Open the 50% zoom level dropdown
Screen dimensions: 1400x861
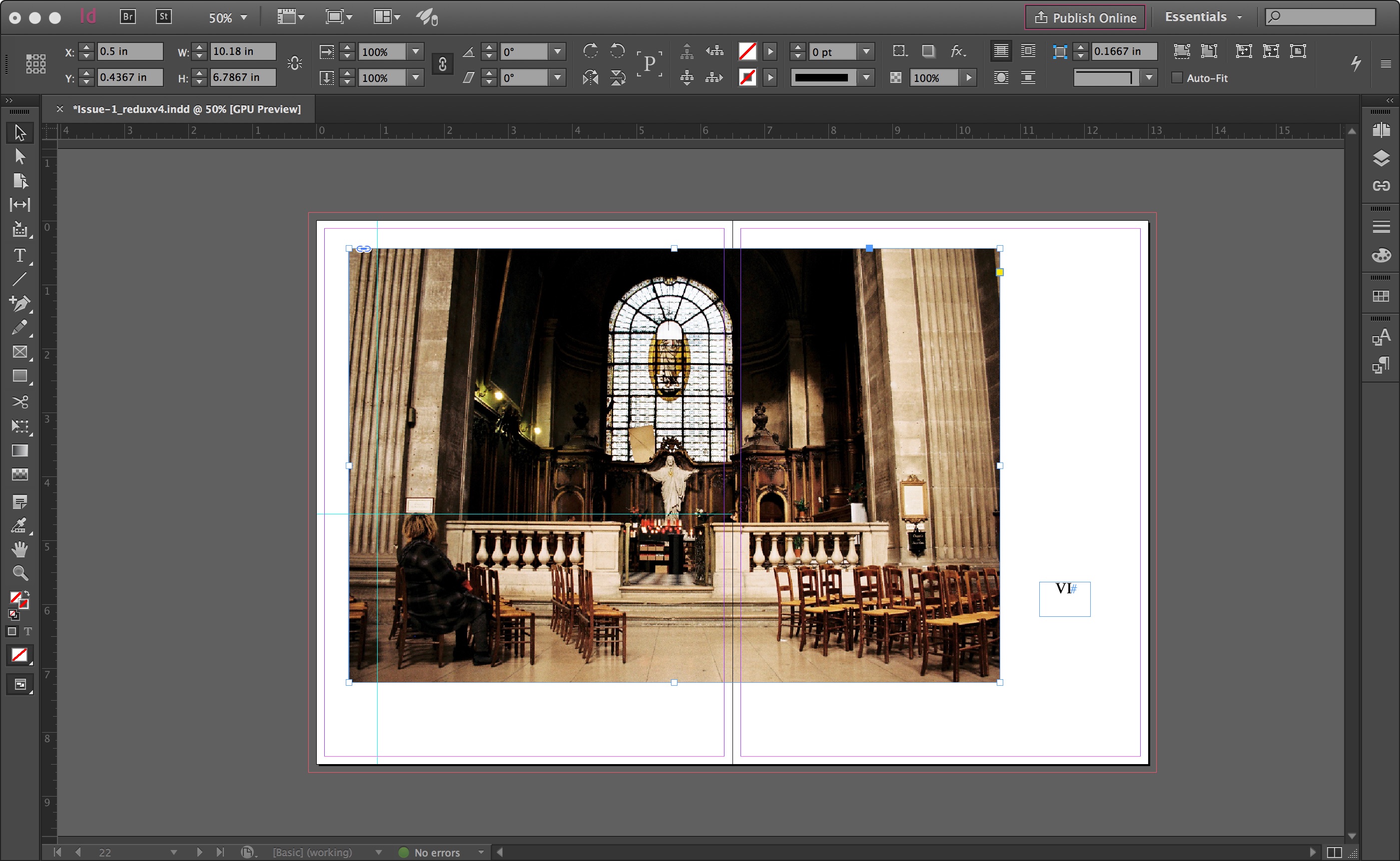pyautogui.click(x=244, y=17)
